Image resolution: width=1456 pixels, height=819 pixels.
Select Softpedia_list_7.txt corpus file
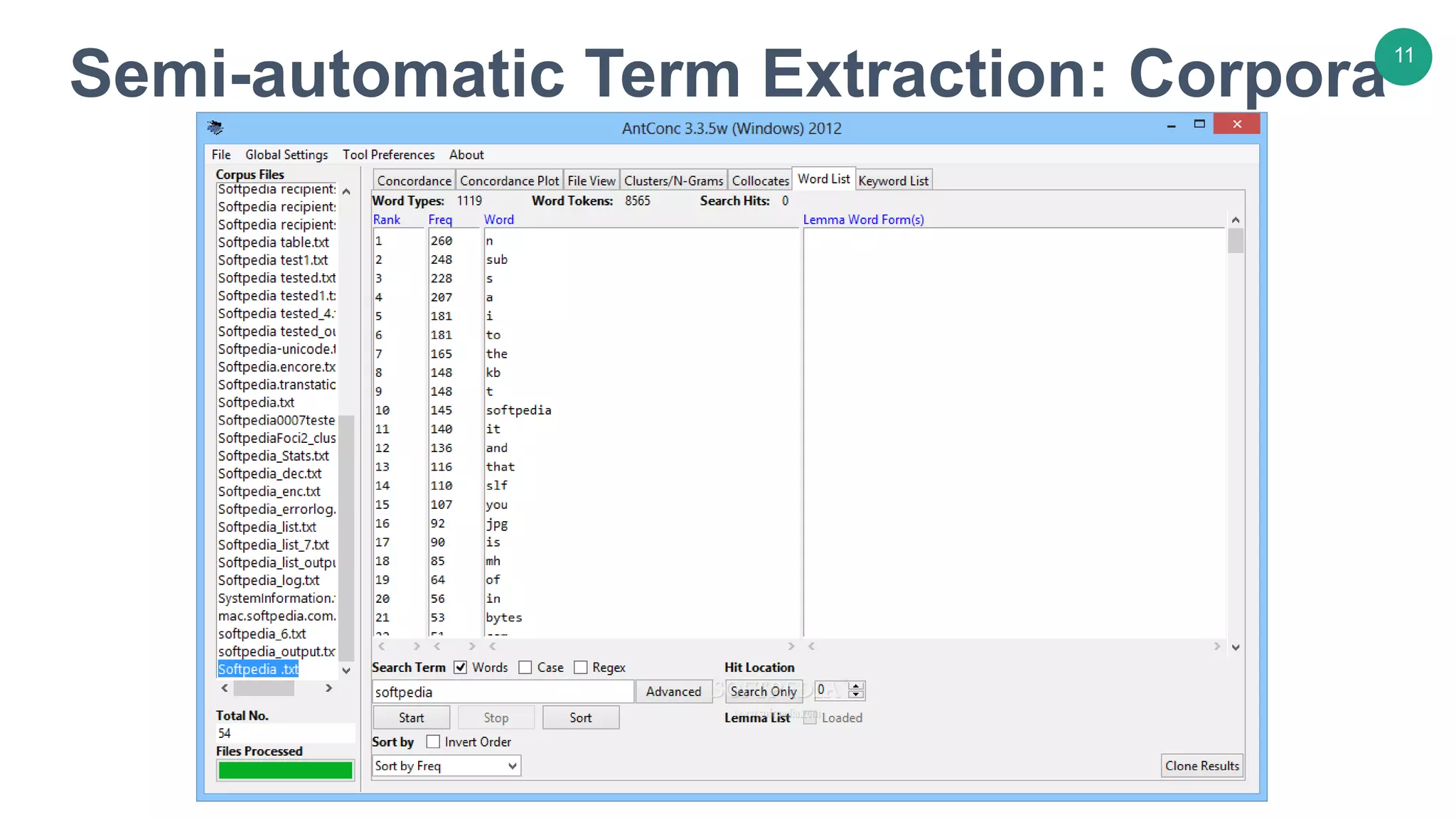273,545
